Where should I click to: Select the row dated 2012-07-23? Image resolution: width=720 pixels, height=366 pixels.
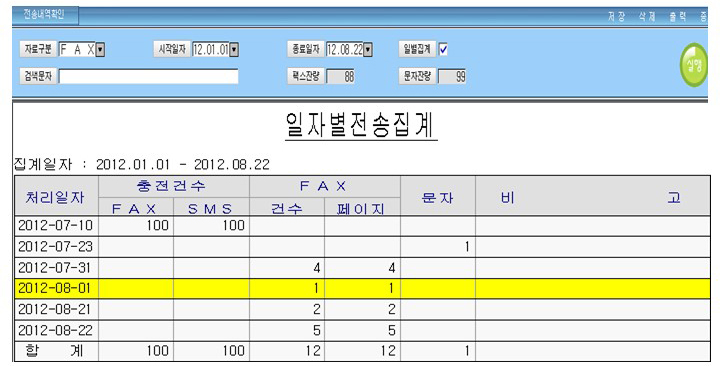point(362,247)
